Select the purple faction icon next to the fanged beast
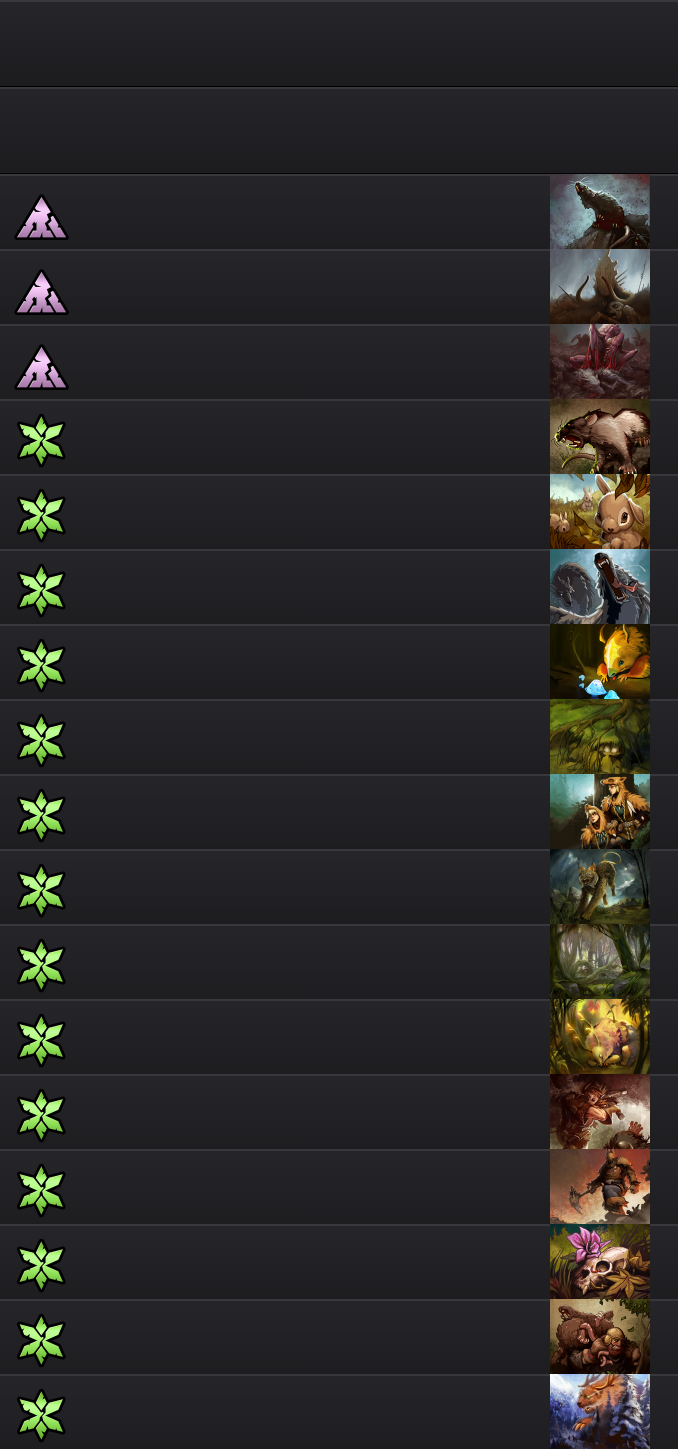 (41, 217)
